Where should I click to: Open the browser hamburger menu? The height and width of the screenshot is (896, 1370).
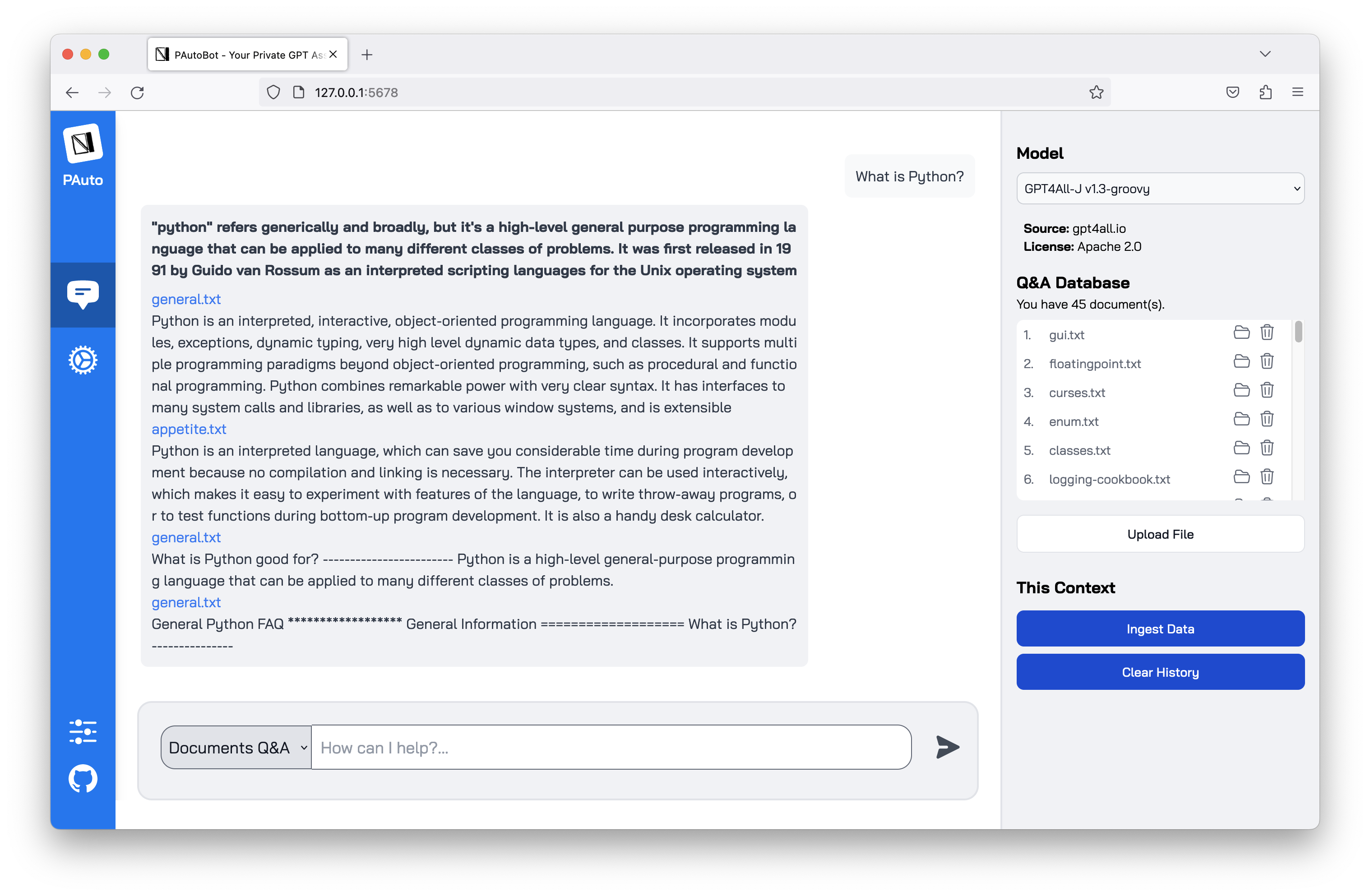click(1297, 92)
